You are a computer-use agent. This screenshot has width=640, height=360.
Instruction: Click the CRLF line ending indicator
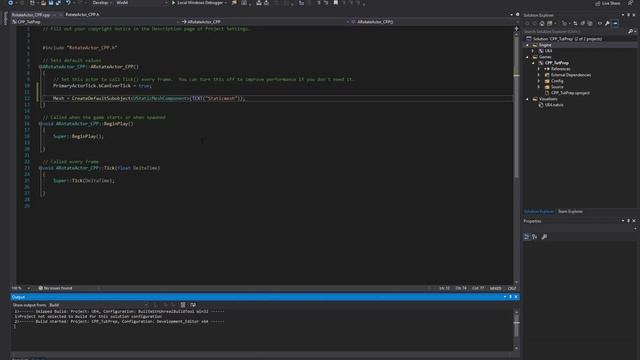point(512,288)
